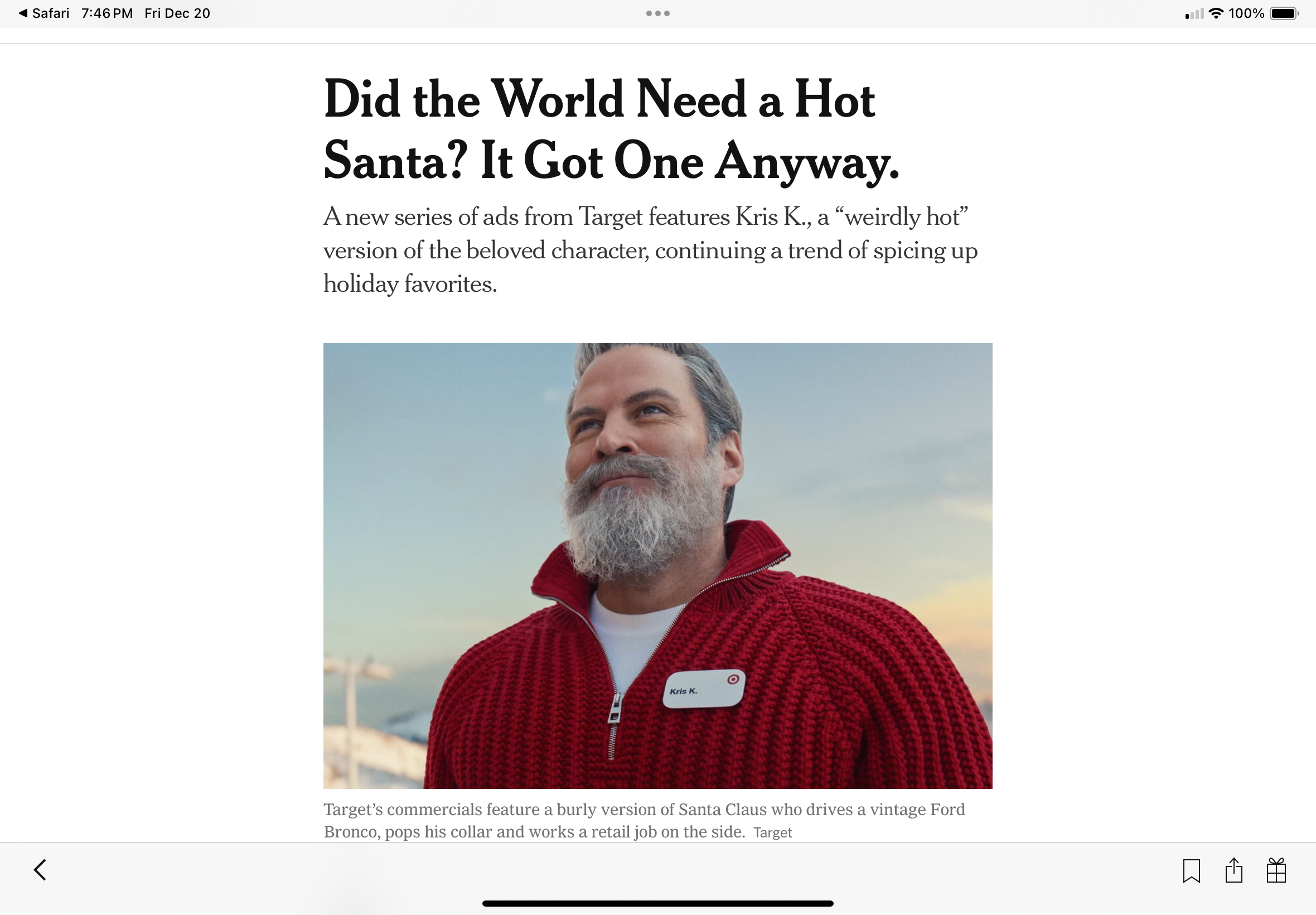Tap the ellipsis multitasking menu at top
The image size is (1316, 915).
pos(657,13)
